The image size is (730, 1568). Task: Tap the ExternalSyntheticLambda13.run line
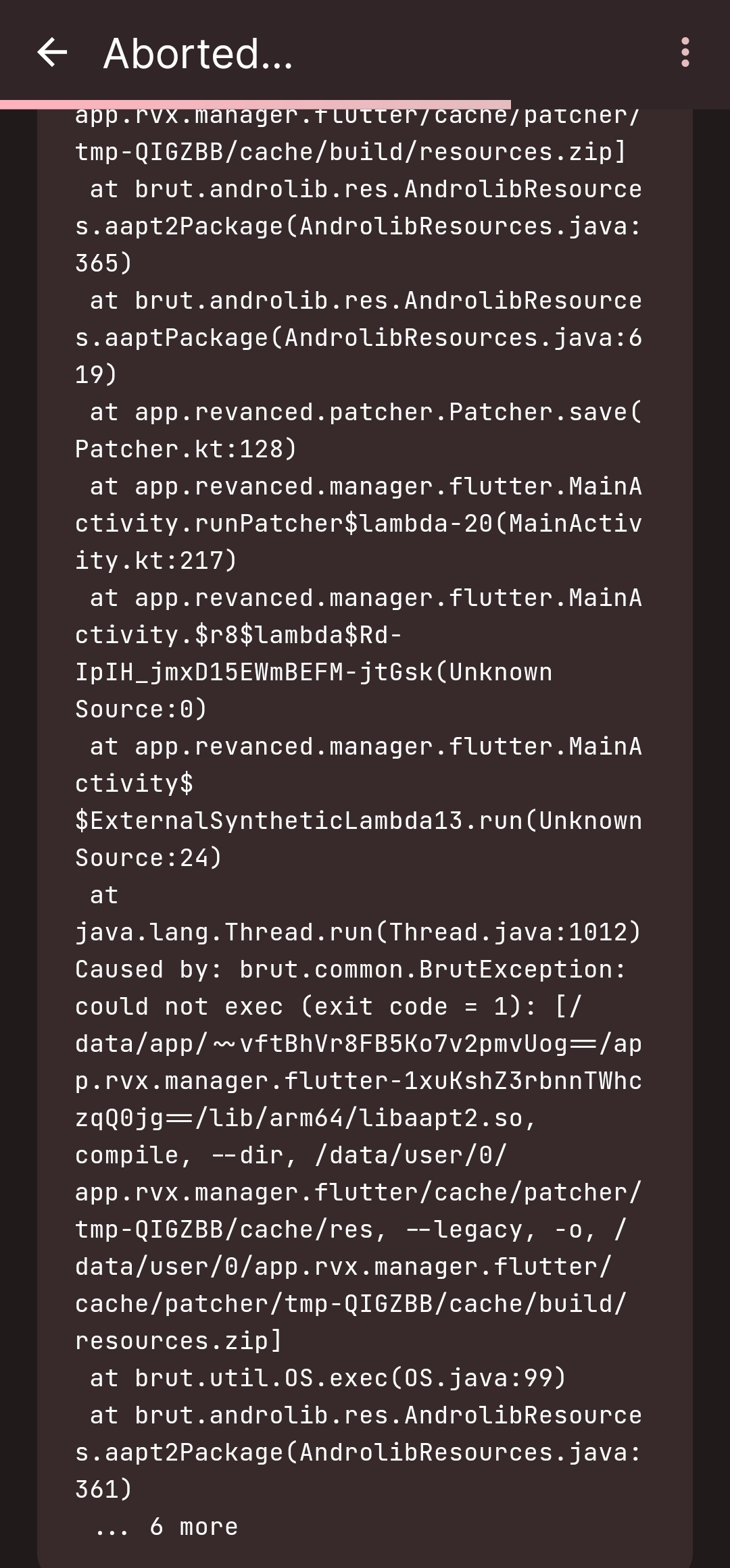(x=358, y=819)
